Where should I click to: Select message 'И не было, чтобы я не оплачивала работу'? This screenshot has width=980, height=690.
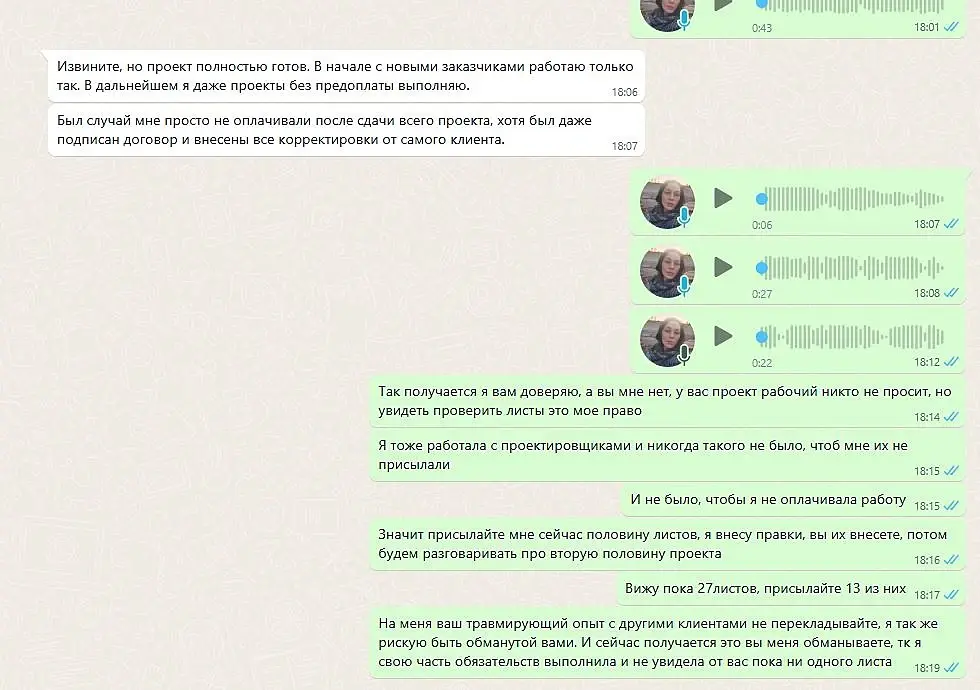(x=794, y=500)
